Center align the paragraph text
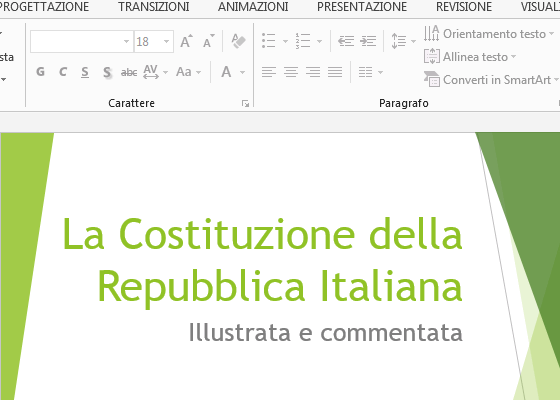 click(291, 72)
